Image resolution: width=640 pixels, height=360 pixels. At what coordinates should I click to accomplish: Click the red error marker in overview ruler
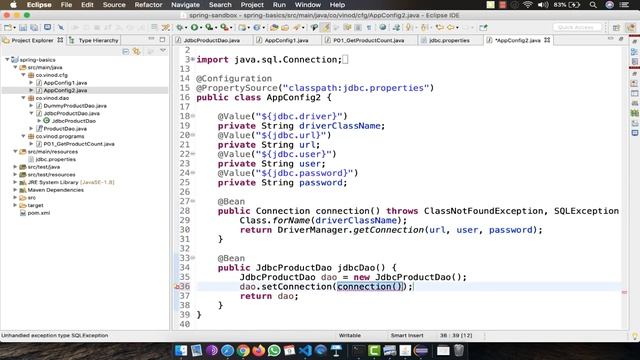coord(624,292)
